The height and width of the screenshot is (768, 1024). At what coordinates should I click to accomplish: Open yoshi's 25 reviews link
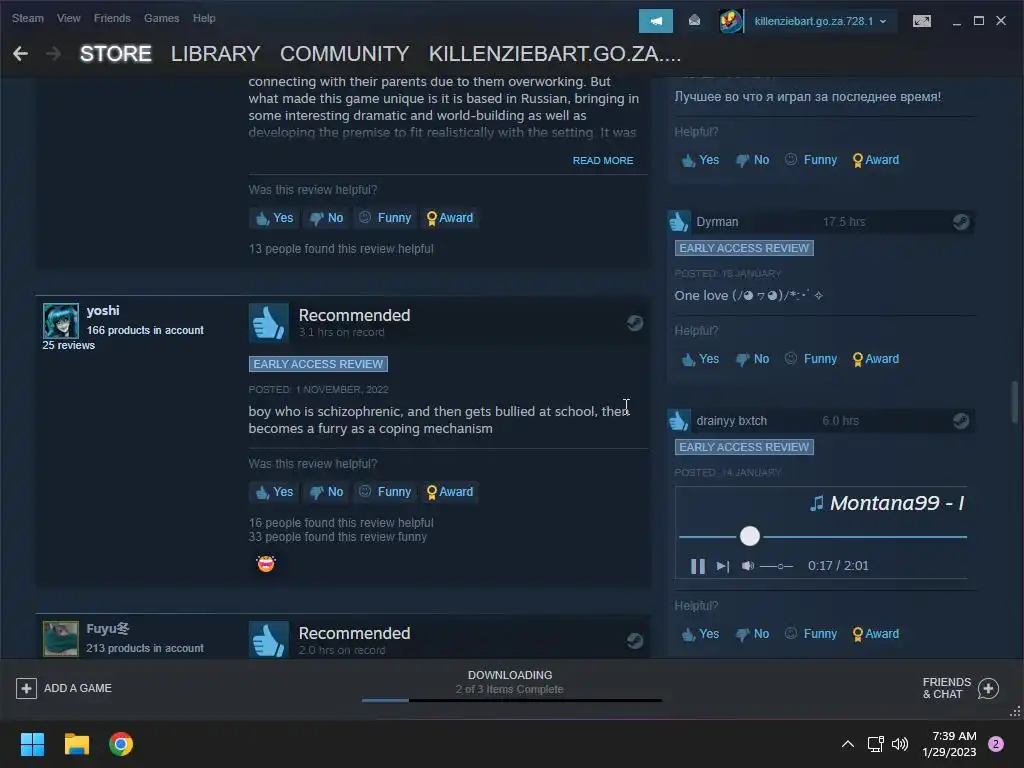69,345
